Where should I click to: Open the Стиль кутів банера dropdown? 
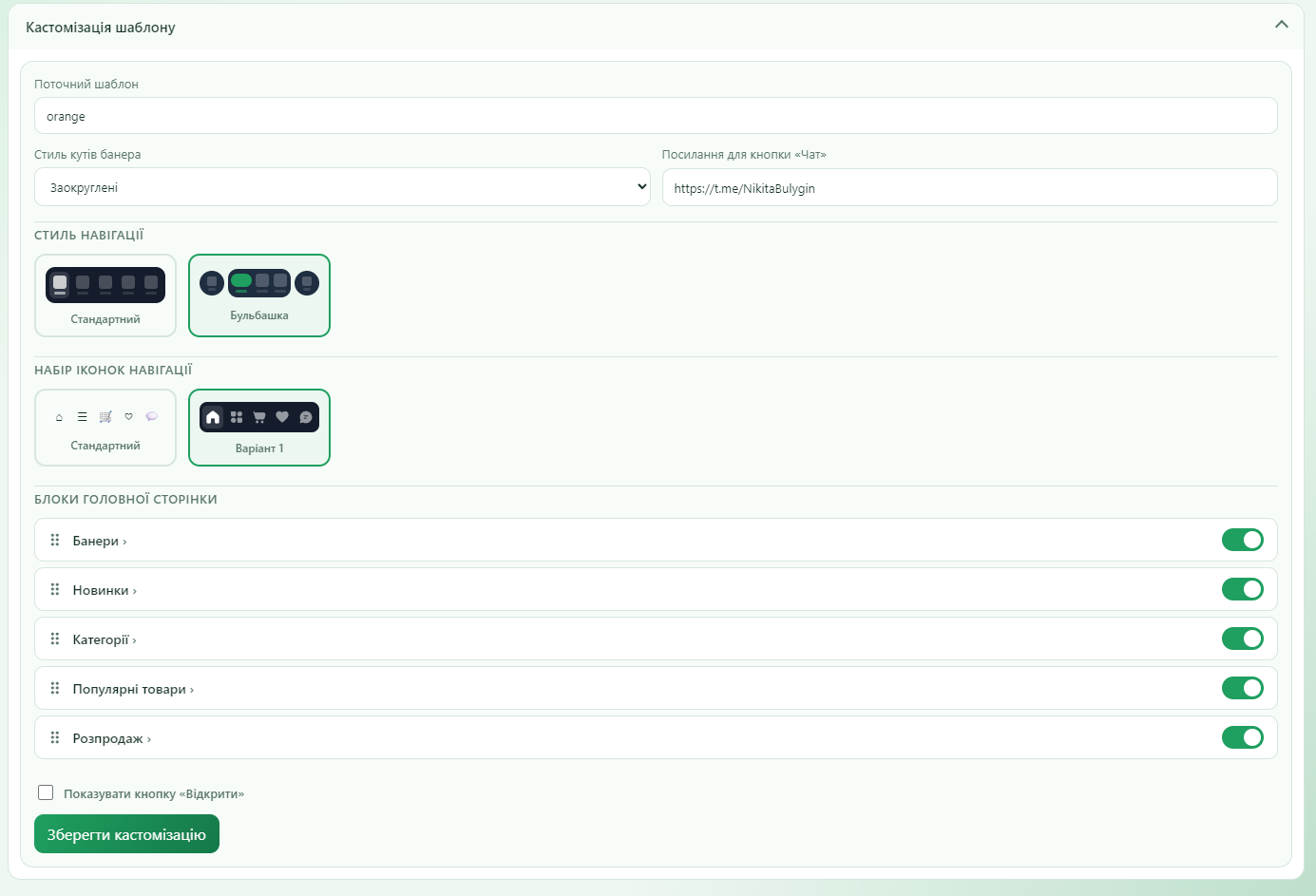(342, 187)
